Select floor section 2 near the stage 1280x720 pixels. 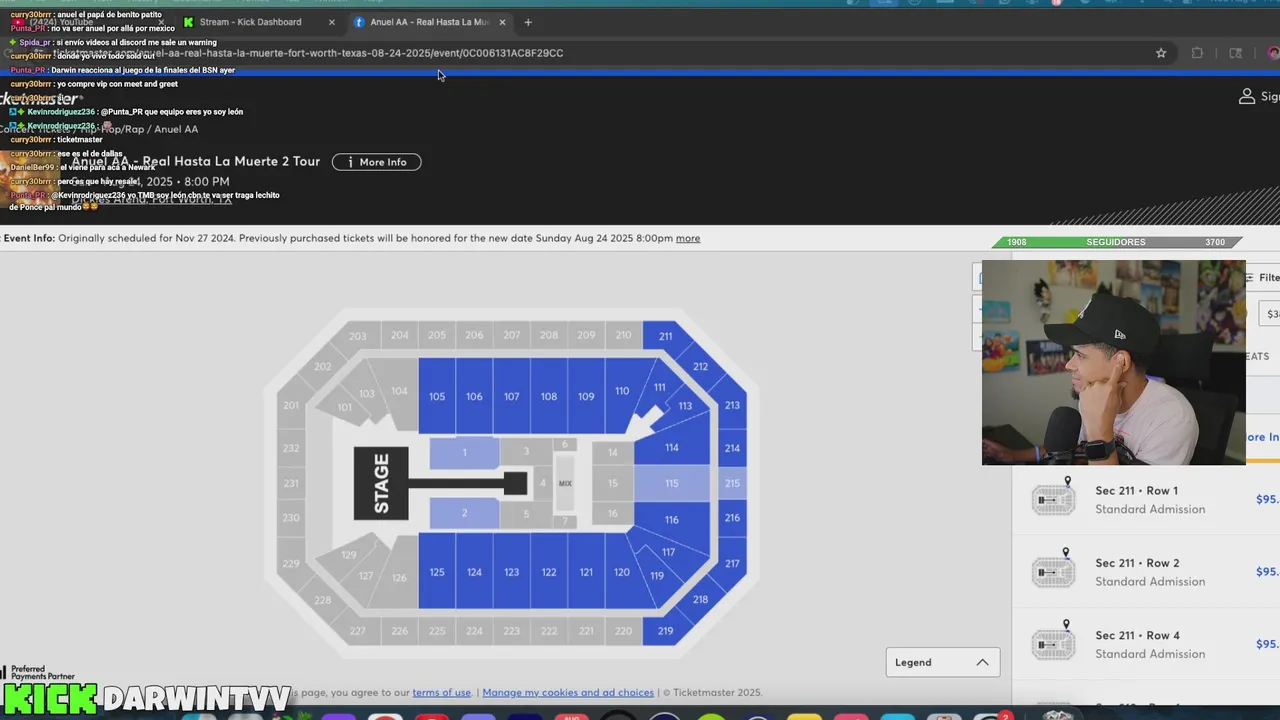coord(464,513)
